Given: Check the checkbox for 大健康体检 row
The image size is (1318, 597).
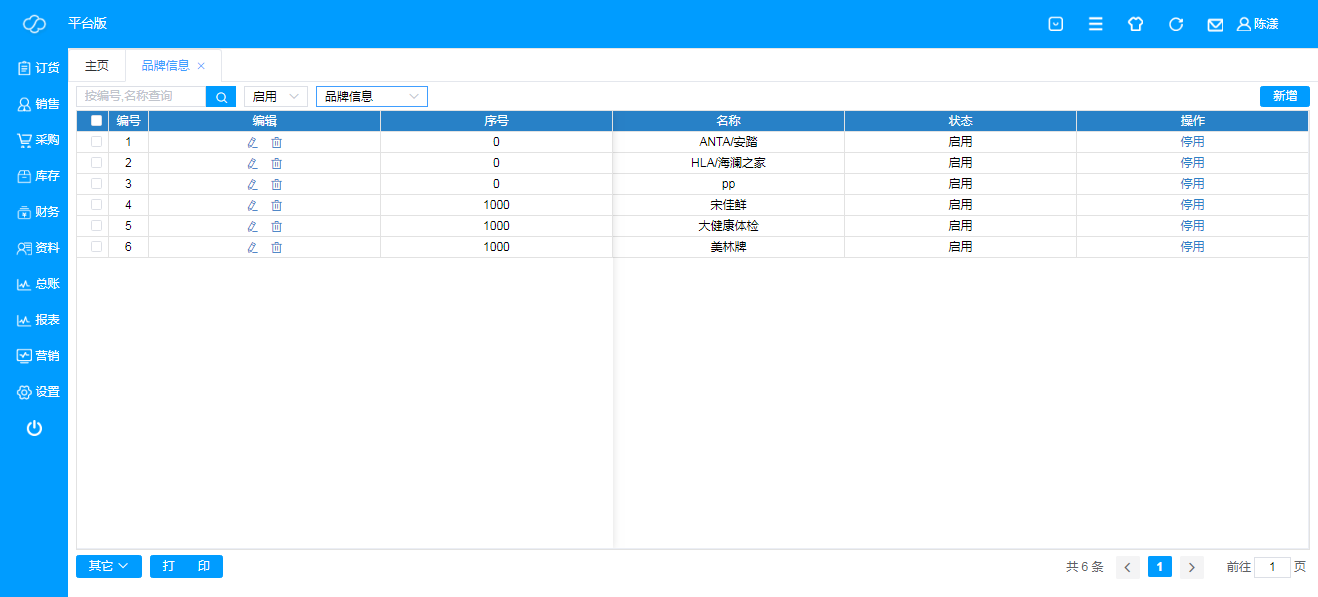Looking at the screenshot, I should [x=96, y=225].
